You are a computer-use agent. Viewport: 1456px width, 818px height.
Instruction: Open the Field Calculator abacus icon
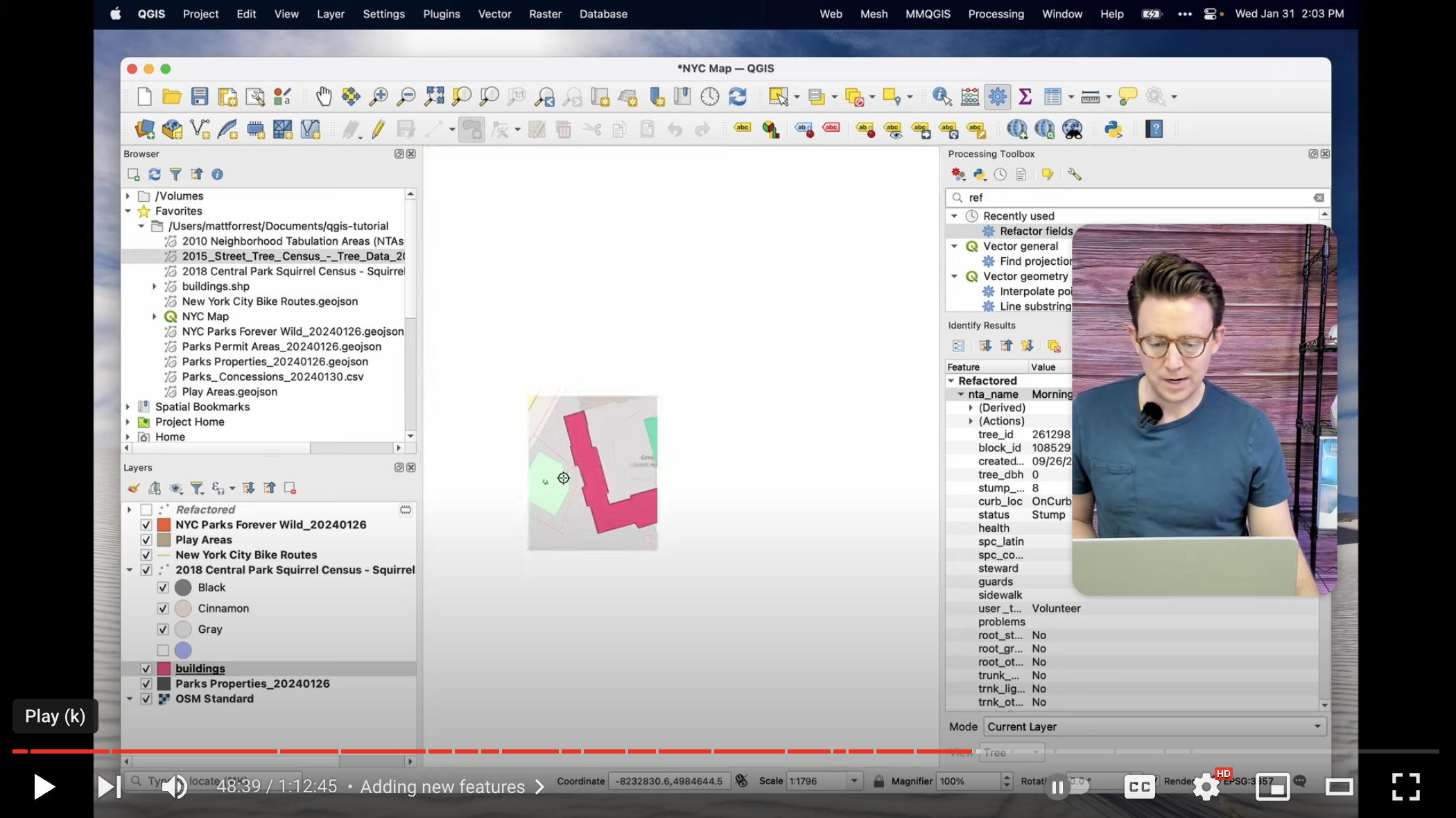point(970,96)
